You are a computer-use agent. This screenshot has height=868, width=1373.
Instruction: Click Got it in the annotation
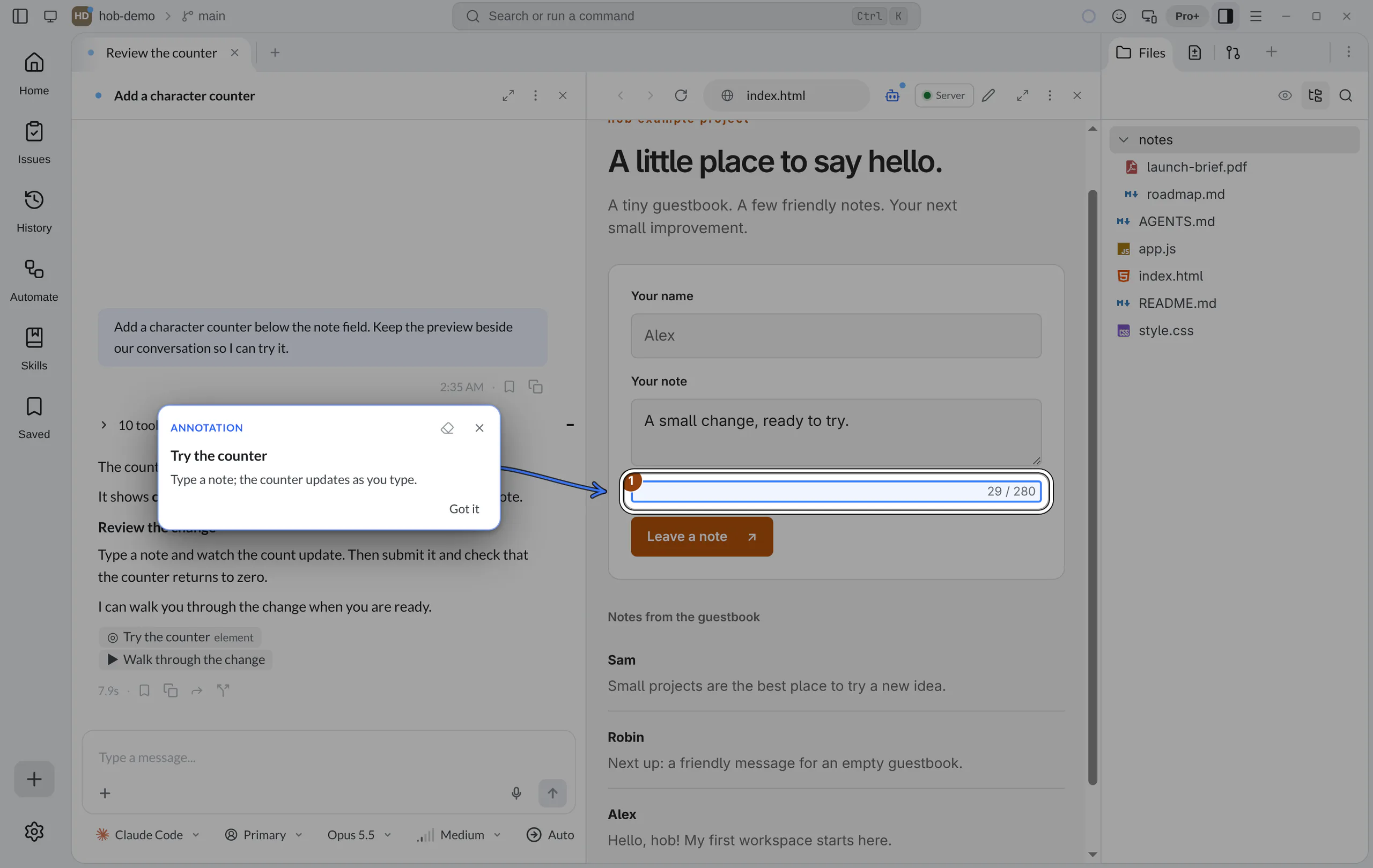pos(463,509)
